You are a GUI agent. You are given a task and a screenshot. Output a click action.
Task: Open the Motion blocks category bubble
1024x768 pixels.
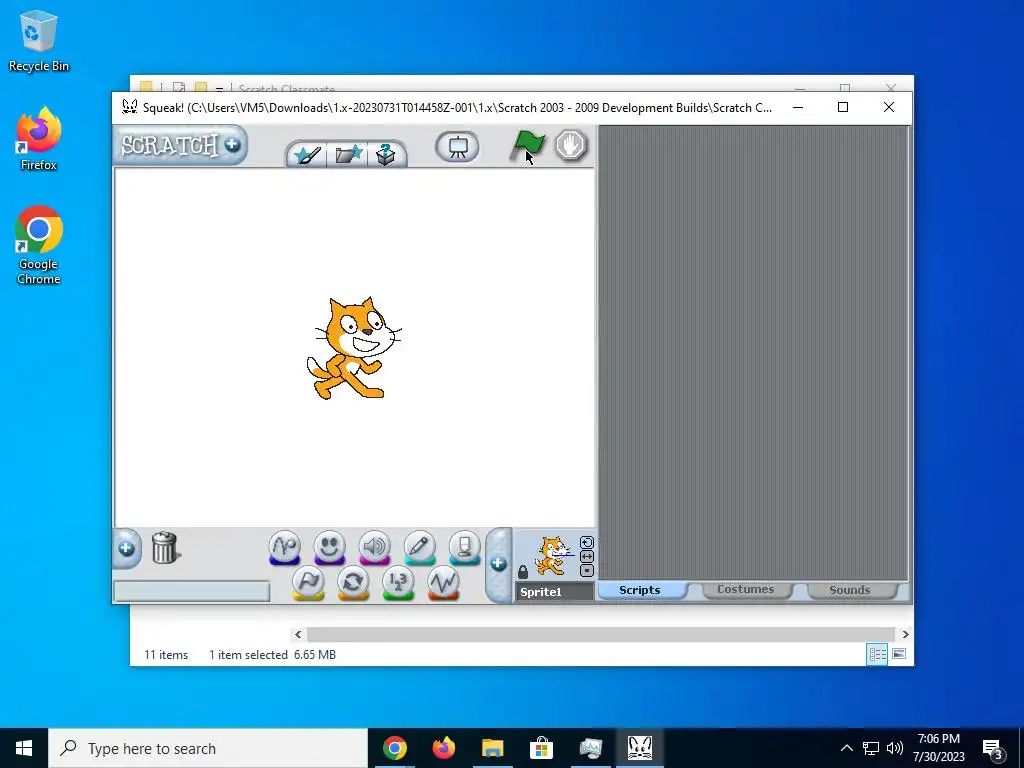285,547
